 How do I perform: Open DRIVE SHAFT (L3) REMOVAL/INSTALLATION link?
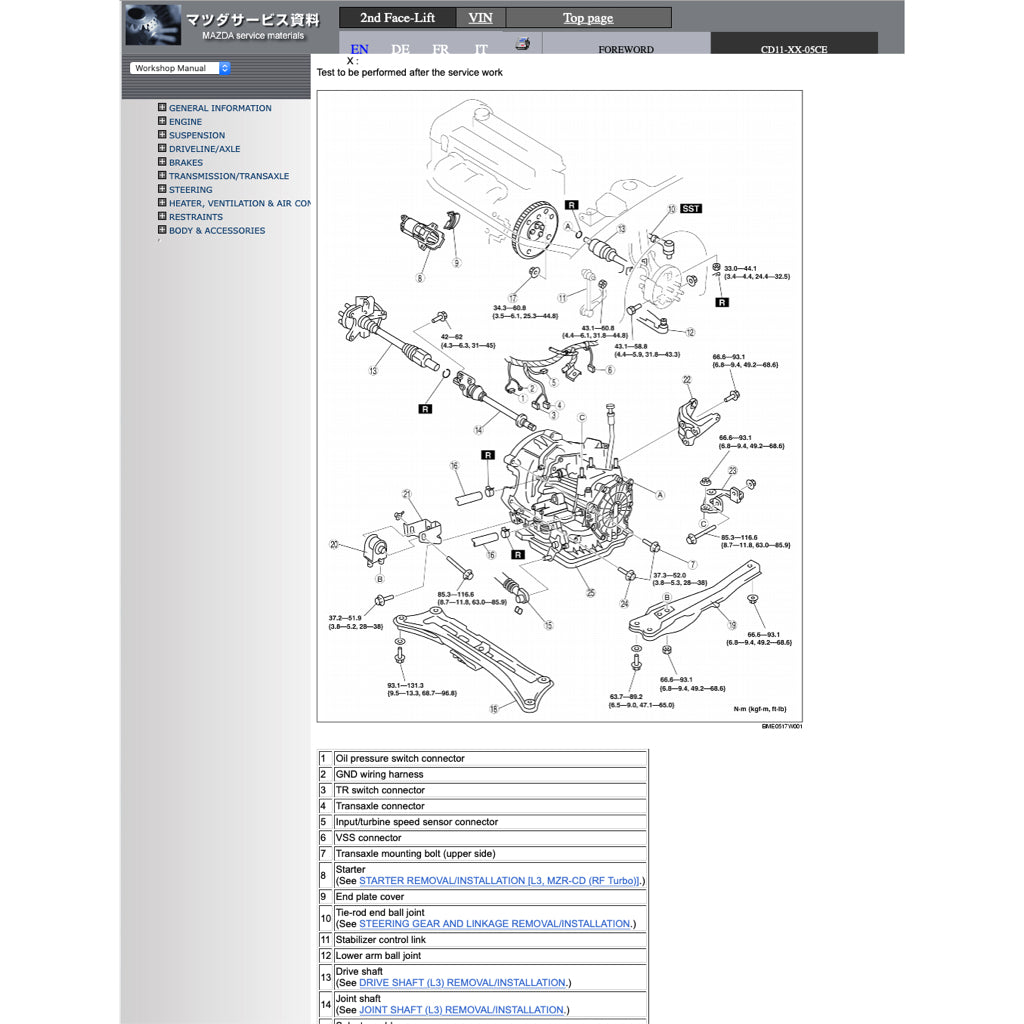[x=462, y=983]
